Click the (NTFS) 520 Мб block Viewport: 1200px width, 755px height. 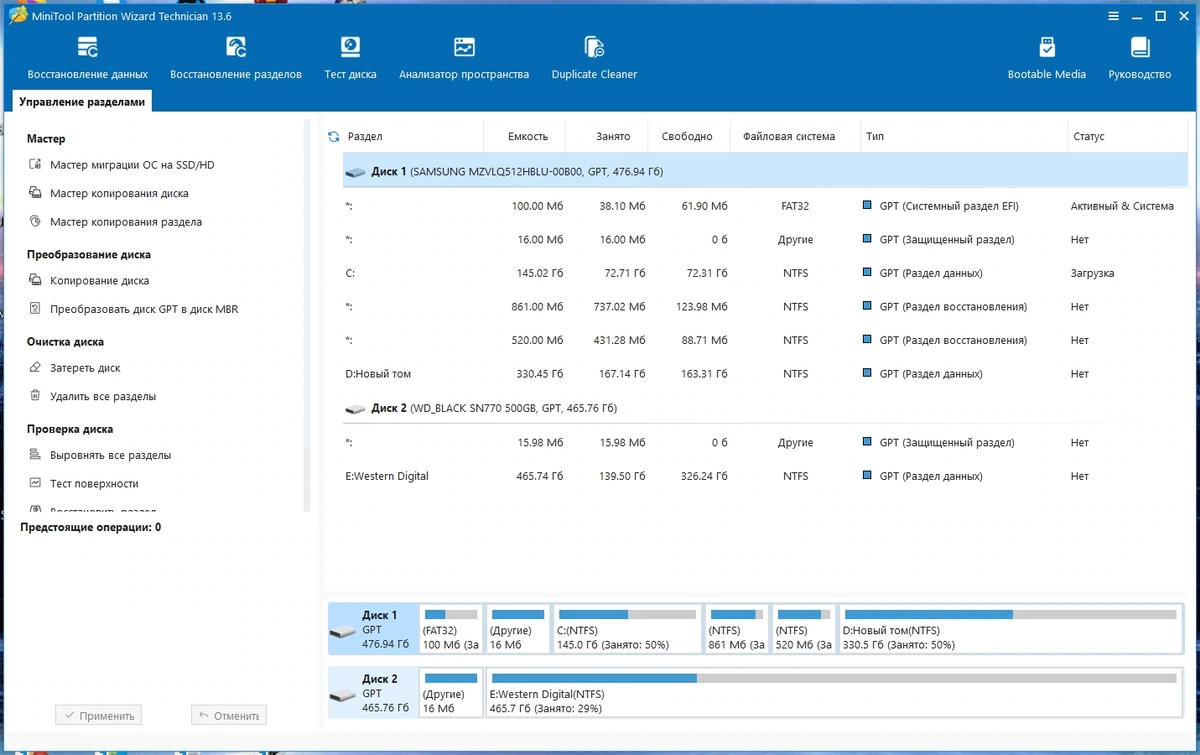(x=803, y=629)
